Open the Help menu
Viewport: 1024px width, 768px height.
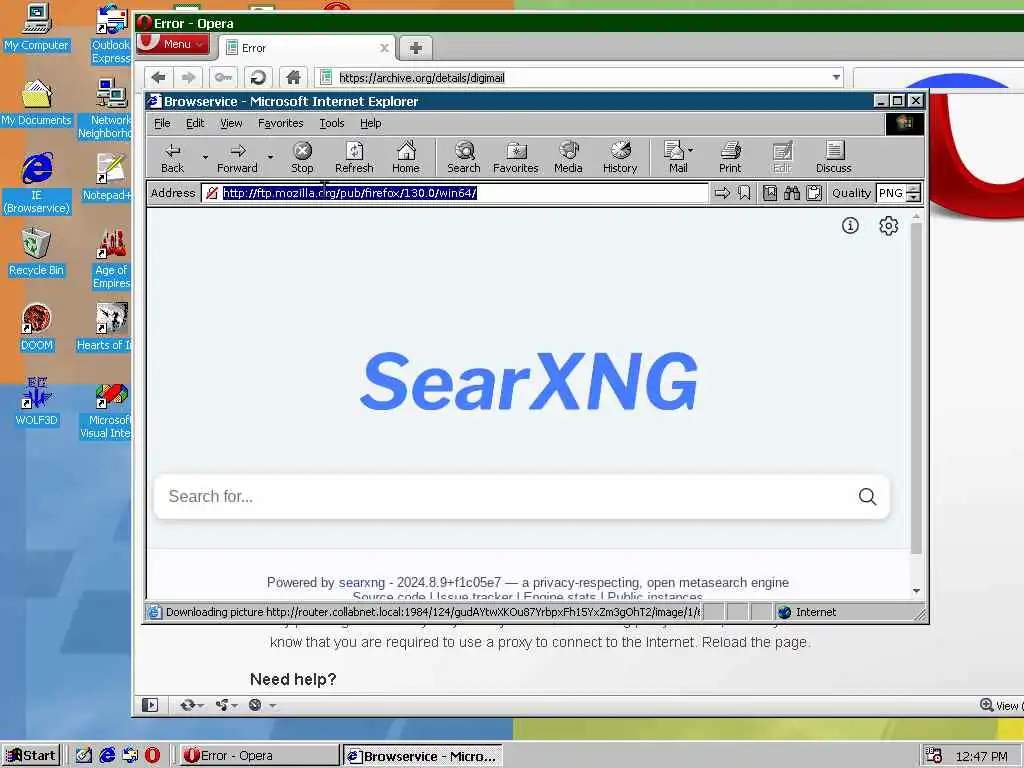point(370,123)
